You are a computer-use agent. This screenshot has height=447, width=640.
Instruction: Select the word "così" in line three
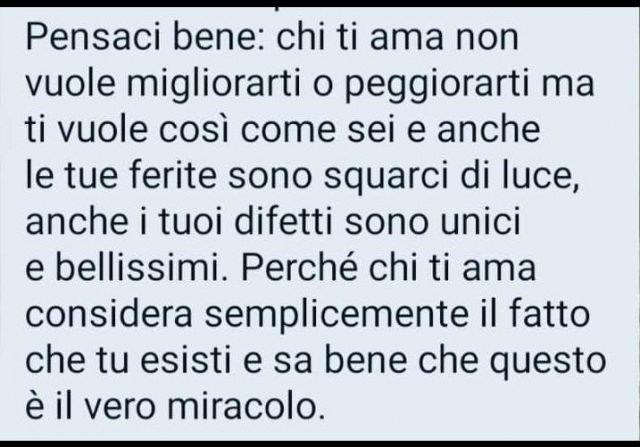coord(193,129)
